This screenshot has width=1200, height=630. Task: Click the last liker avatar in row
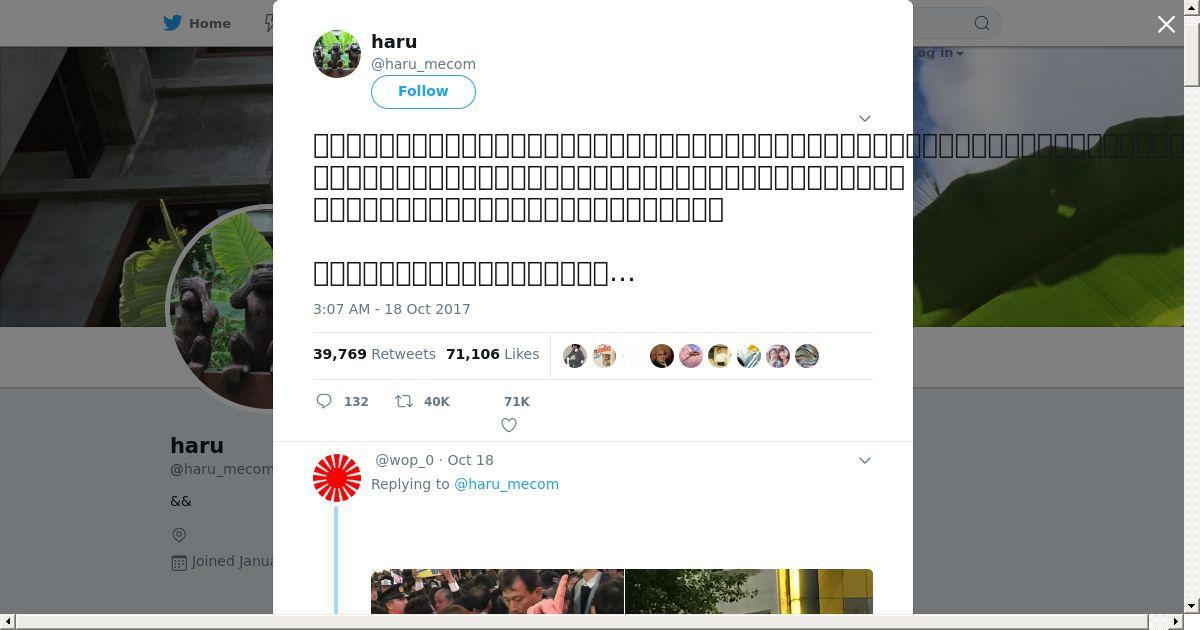[807, 356]
